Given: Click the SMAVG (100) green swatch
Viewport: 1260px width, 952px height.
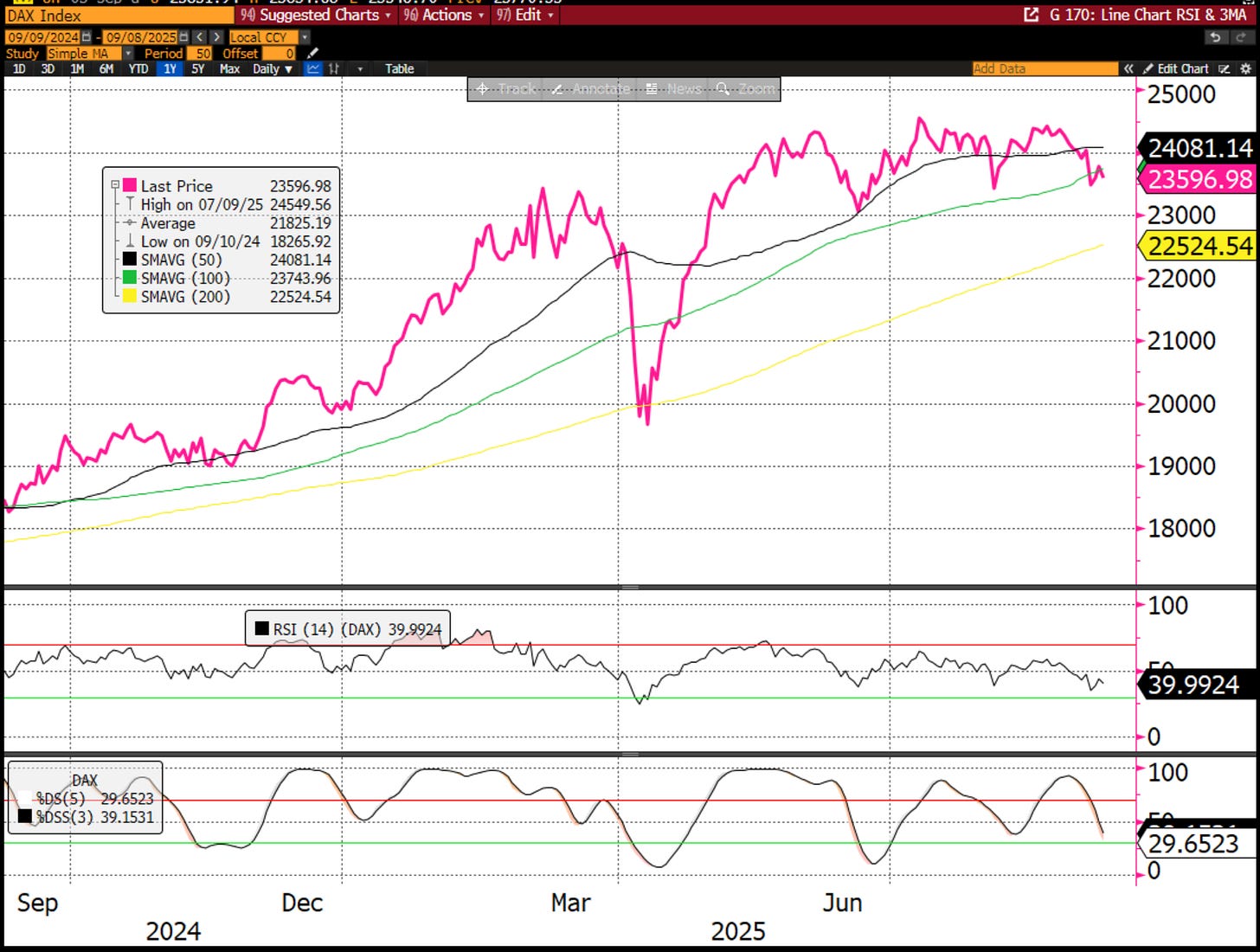Looking at the screenshot, I should coord(130,278).
